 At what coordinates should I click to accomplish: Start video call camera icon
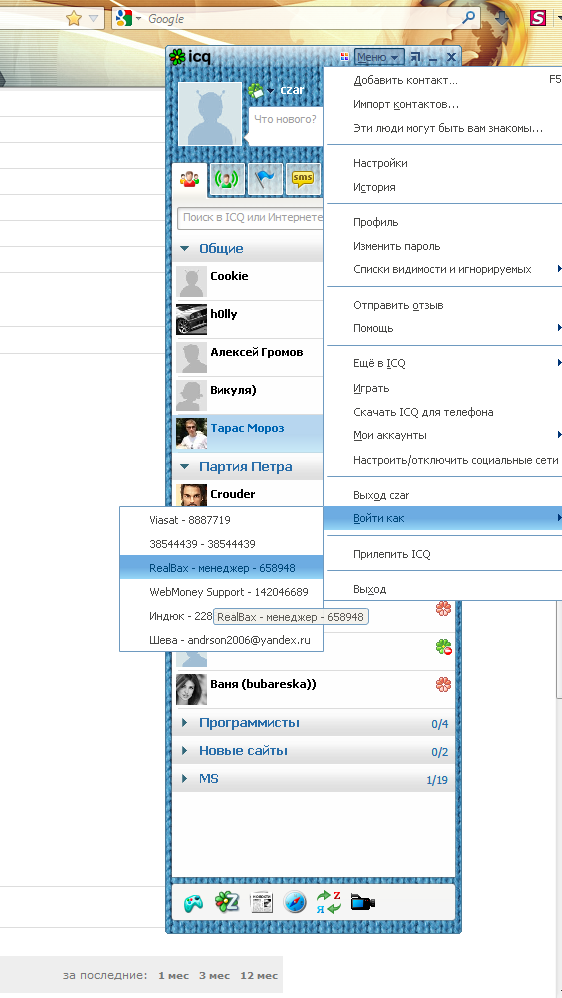click(363, 903)
